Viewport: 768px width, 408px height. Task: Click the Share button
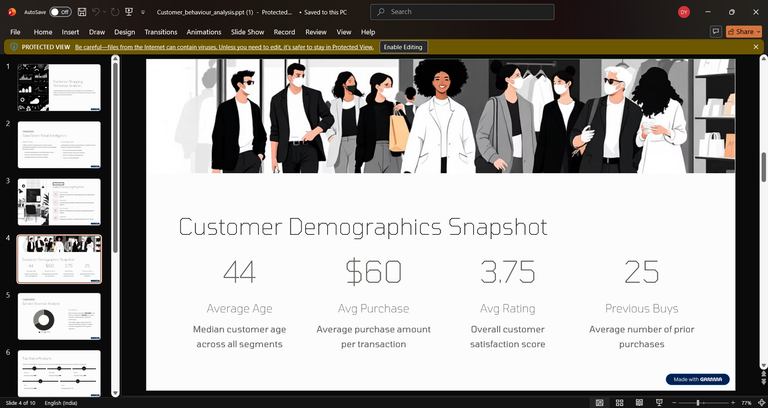[x=744, y=31]
